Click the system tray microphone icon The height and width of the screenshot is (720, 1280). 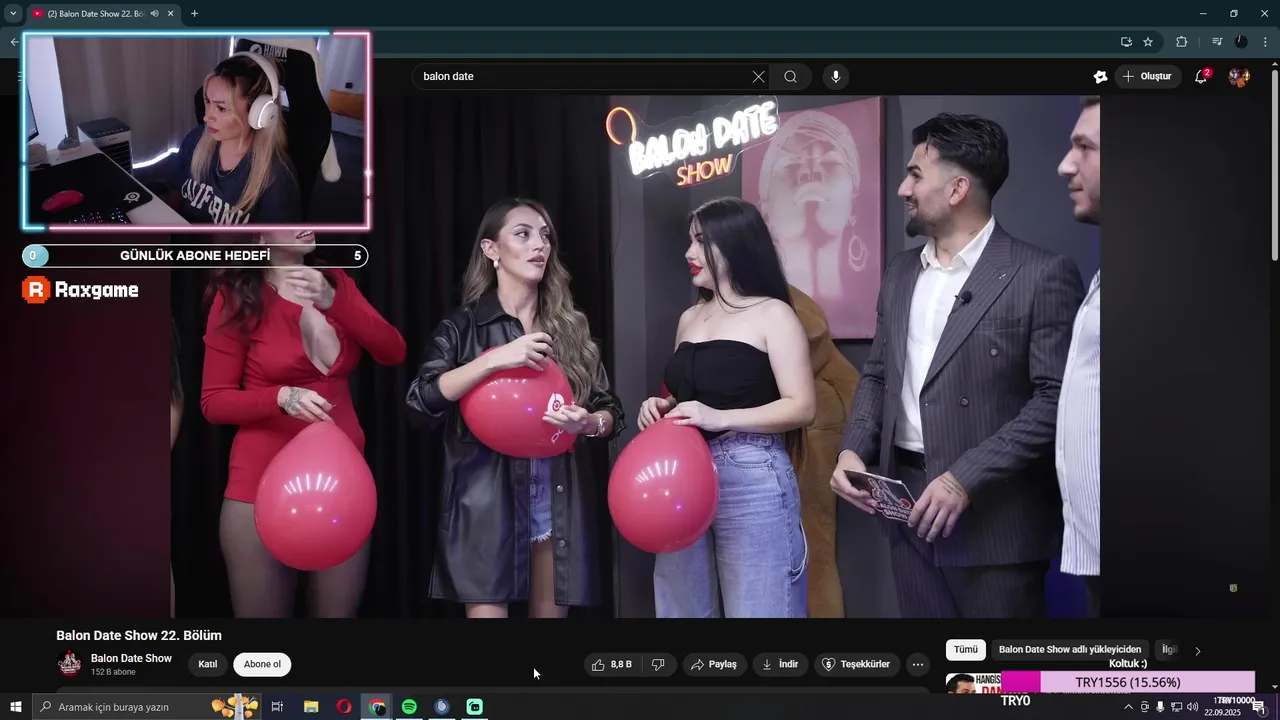coord(1160,707)
